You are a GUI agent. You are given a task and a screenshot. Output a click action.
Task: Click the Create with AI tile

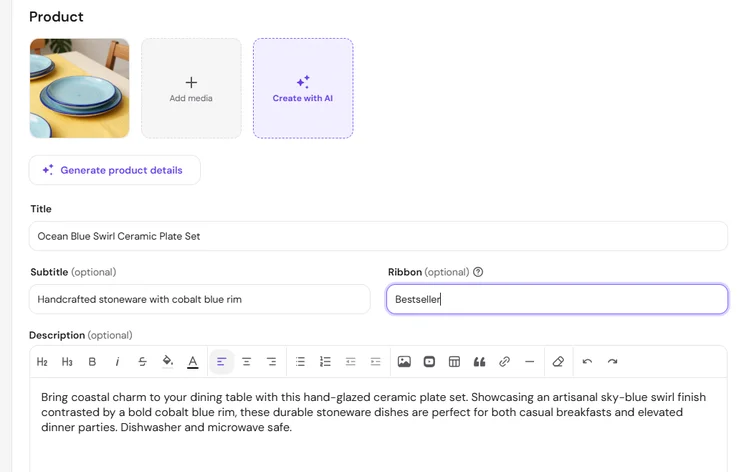pyautogui.click(x=303, y=88)
